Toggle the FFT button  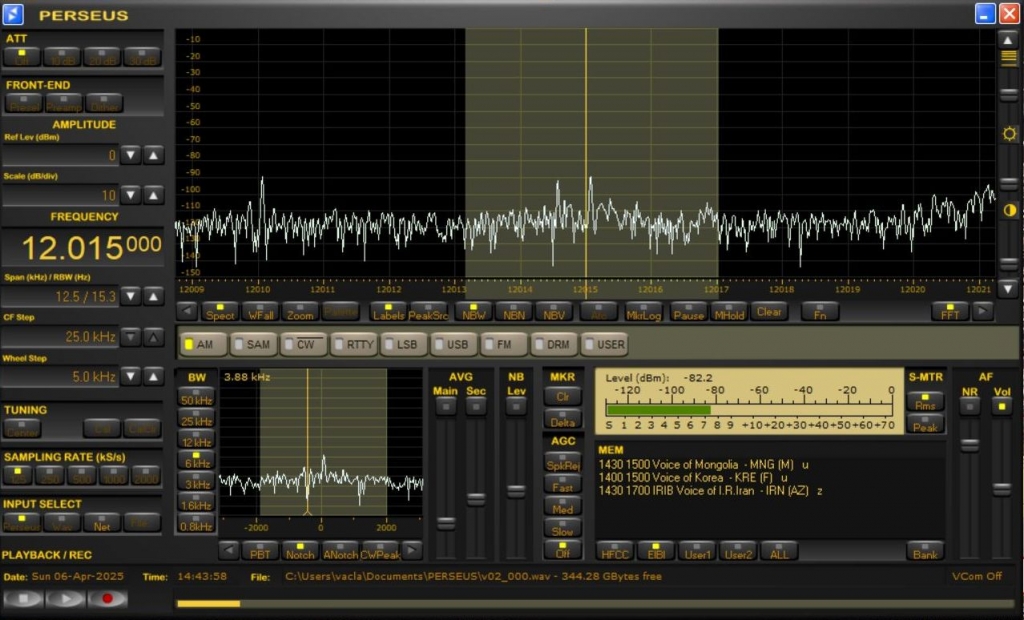click(950, 312)
